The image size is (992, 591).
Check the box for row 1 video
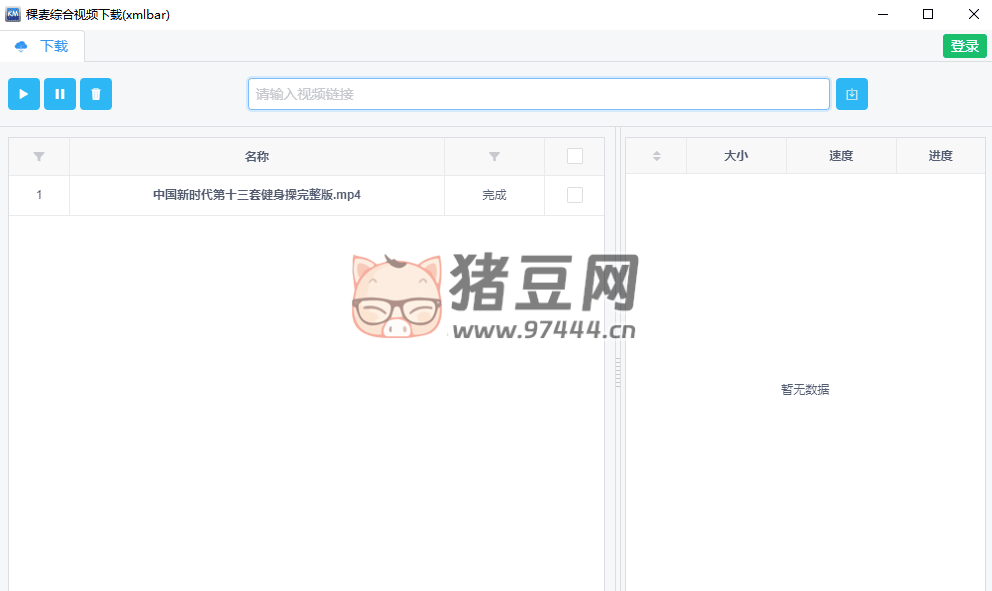(574, 195)
